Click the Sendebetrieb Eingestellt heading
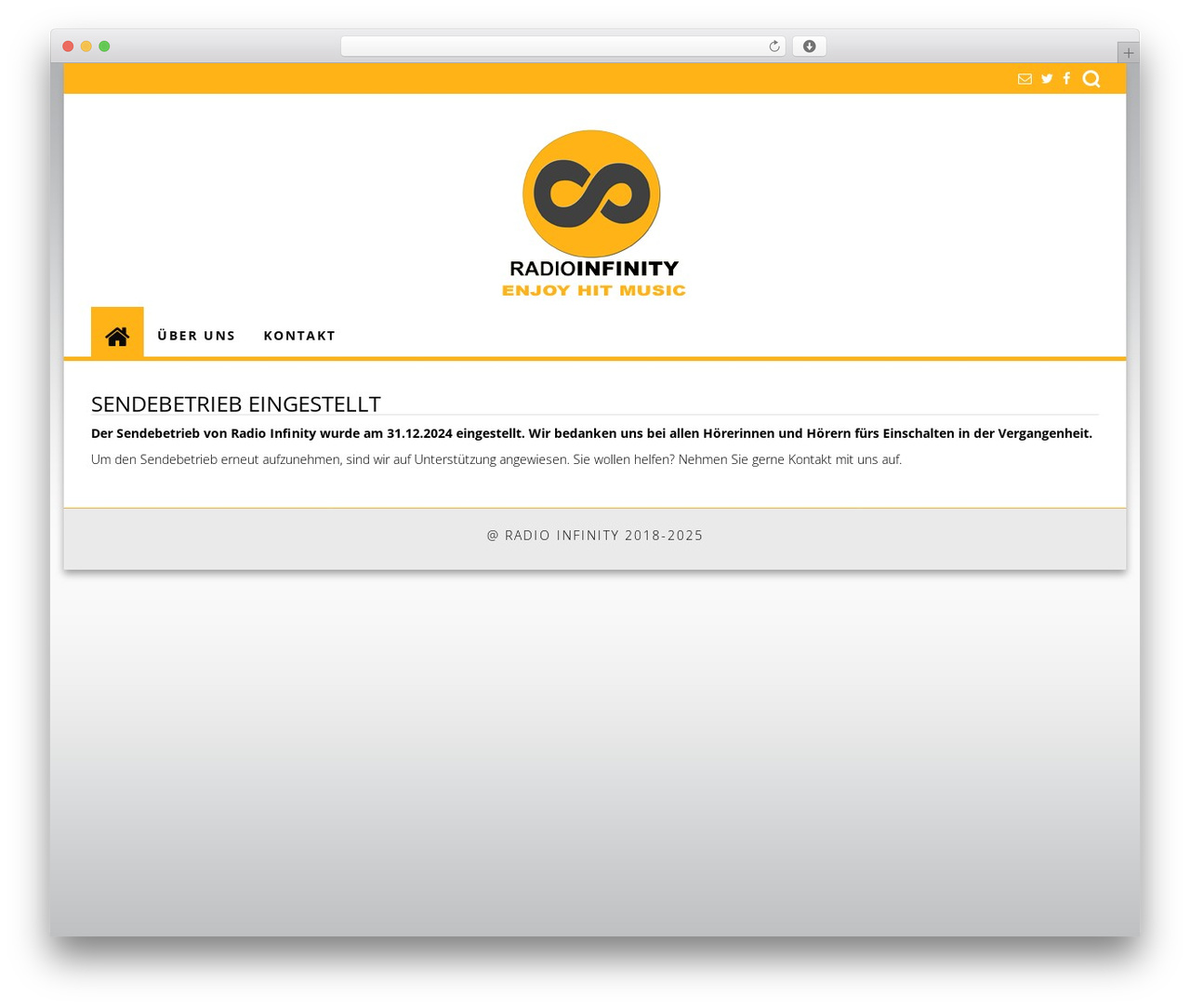 pos(236,404)
